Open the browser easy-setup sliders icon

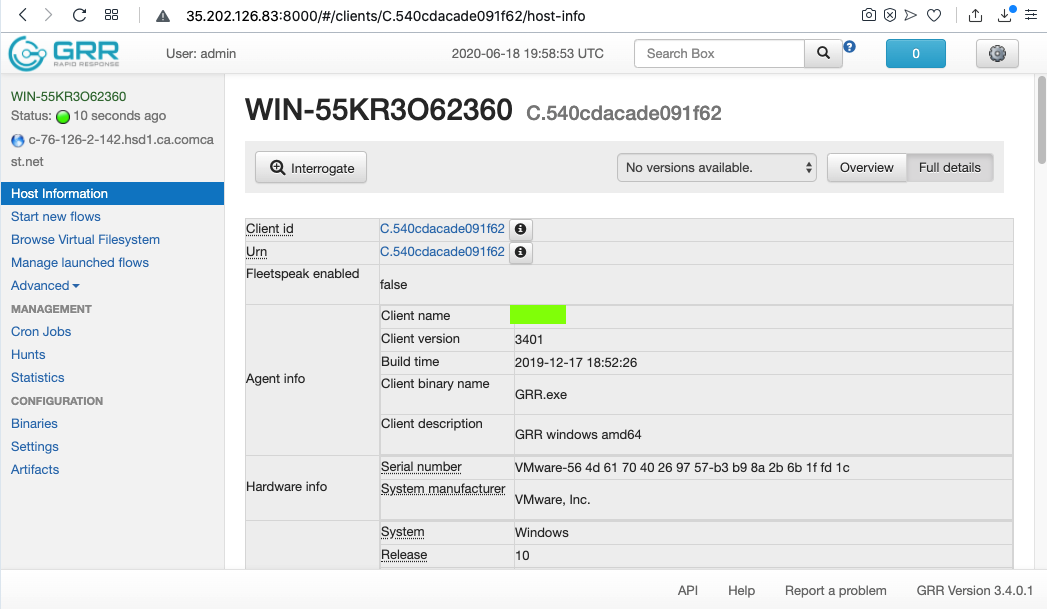point(1032,15)
